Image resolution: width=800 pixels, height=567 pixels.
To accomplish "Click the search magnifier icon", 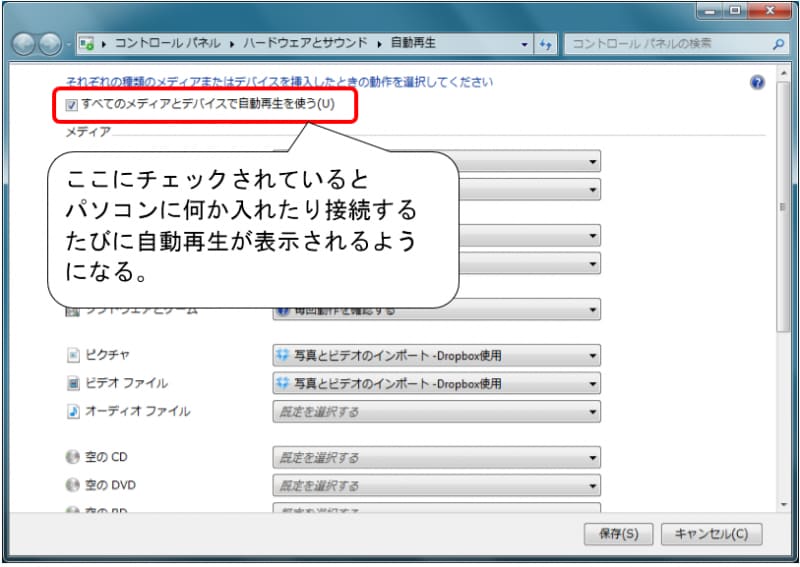I will click(778, 44).
